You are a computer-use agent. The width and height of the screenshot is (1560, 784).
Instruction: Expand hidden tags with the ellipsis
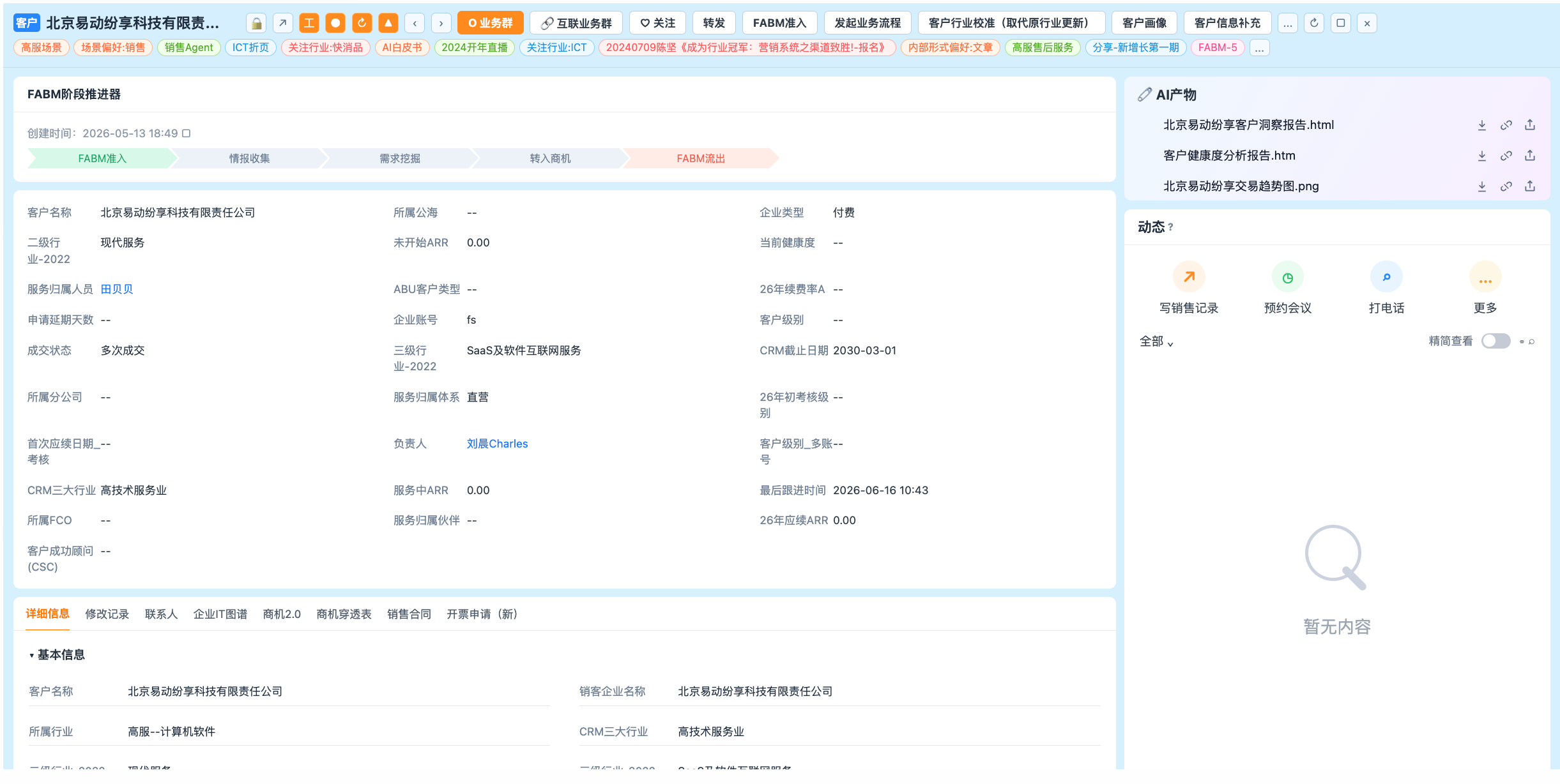coord(1259,48)
